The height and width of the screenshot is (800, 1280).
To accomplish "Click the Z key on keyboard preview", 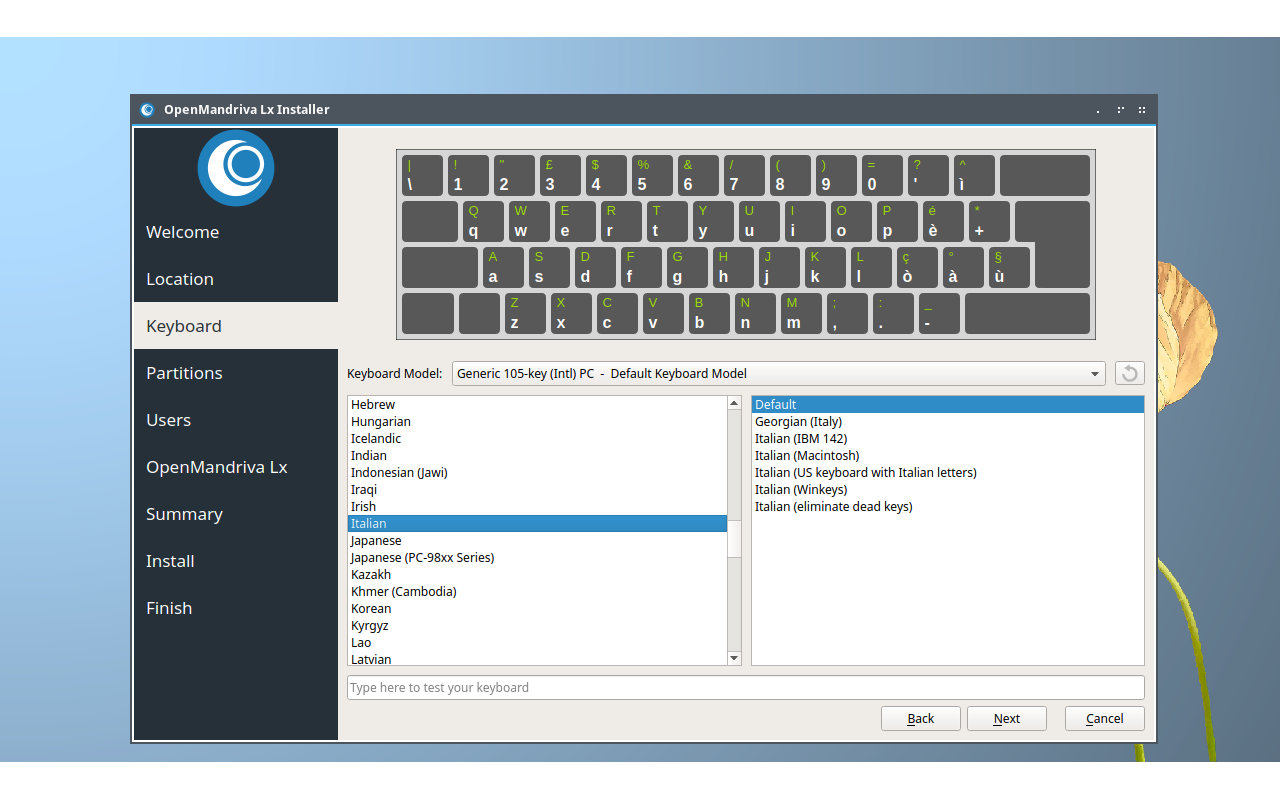I will (525, 314).
